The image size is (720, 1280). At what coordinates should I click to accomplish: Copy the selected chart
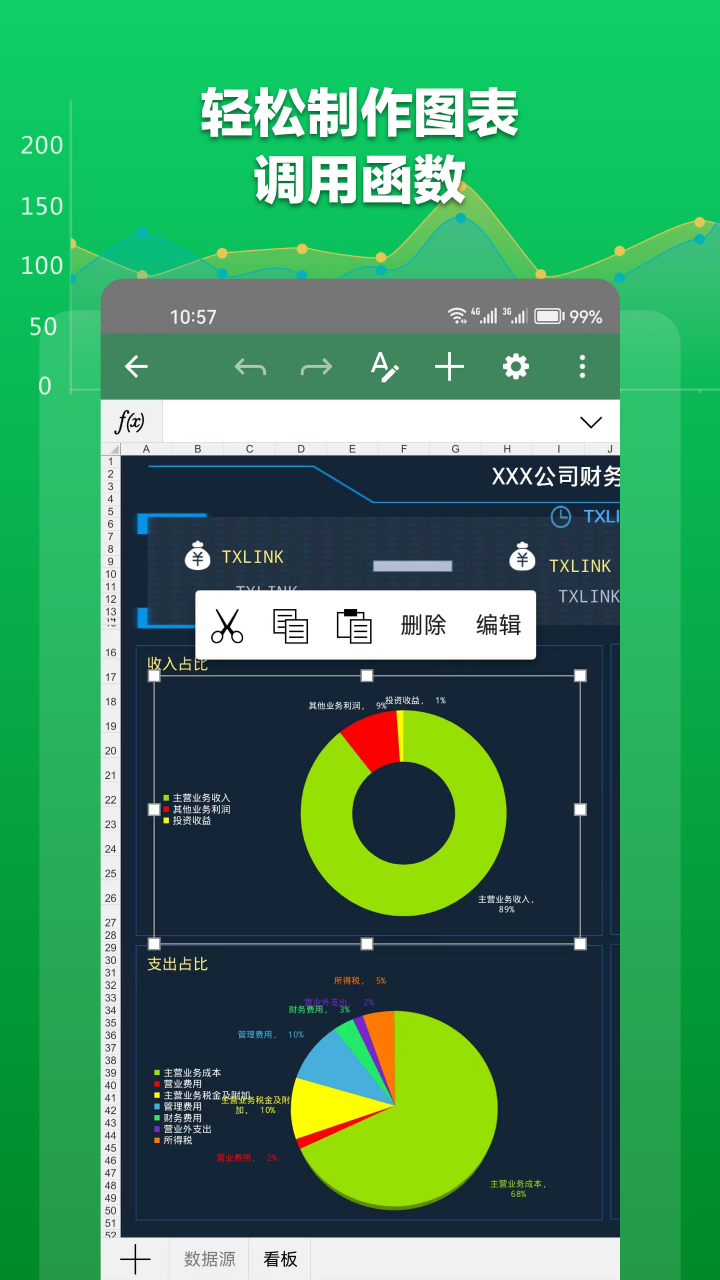pos(290,625)
